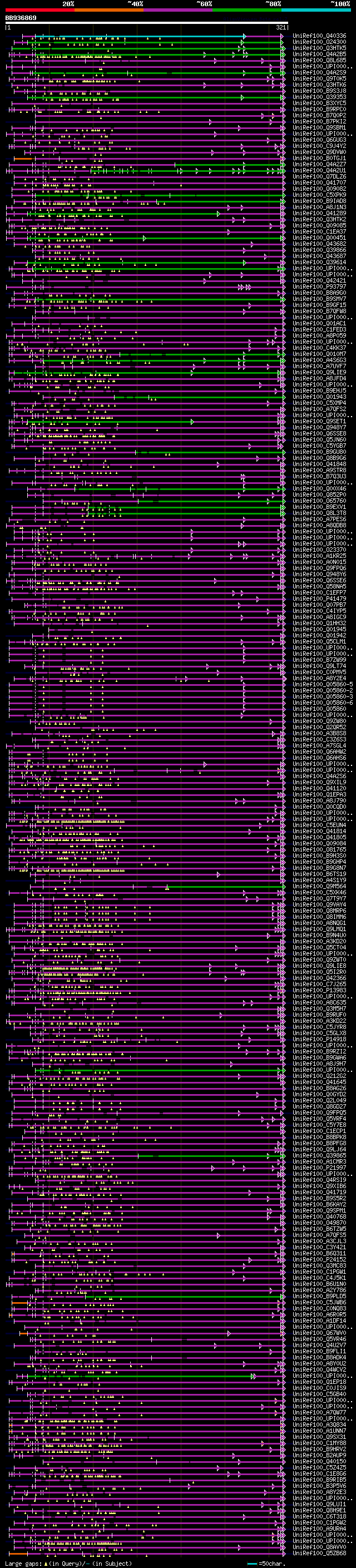Screen dimensions: 356x1568
Task: Select label UniRef100_Q39614
Action: point(319,263)
